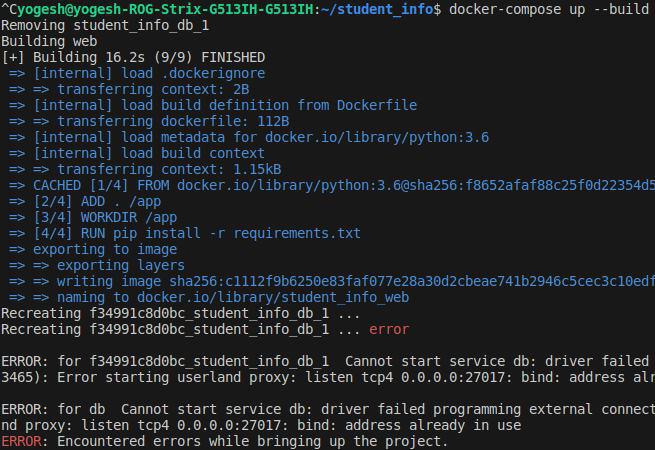655x450 pixels.
Task: Click the 'load .dockerignore' line
Action: [137, 73]
